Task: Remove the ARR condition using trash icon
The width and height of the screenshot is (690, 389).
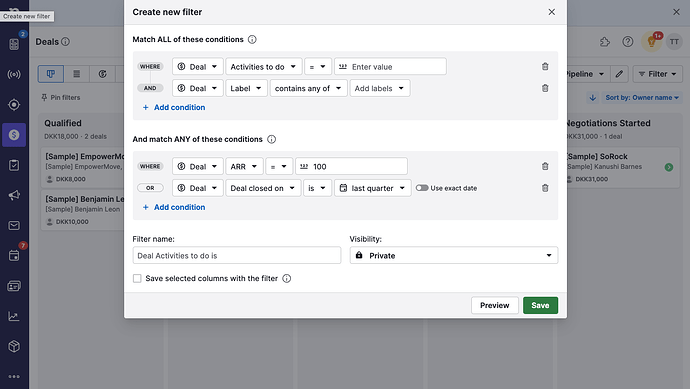Action: coord(545,166)
